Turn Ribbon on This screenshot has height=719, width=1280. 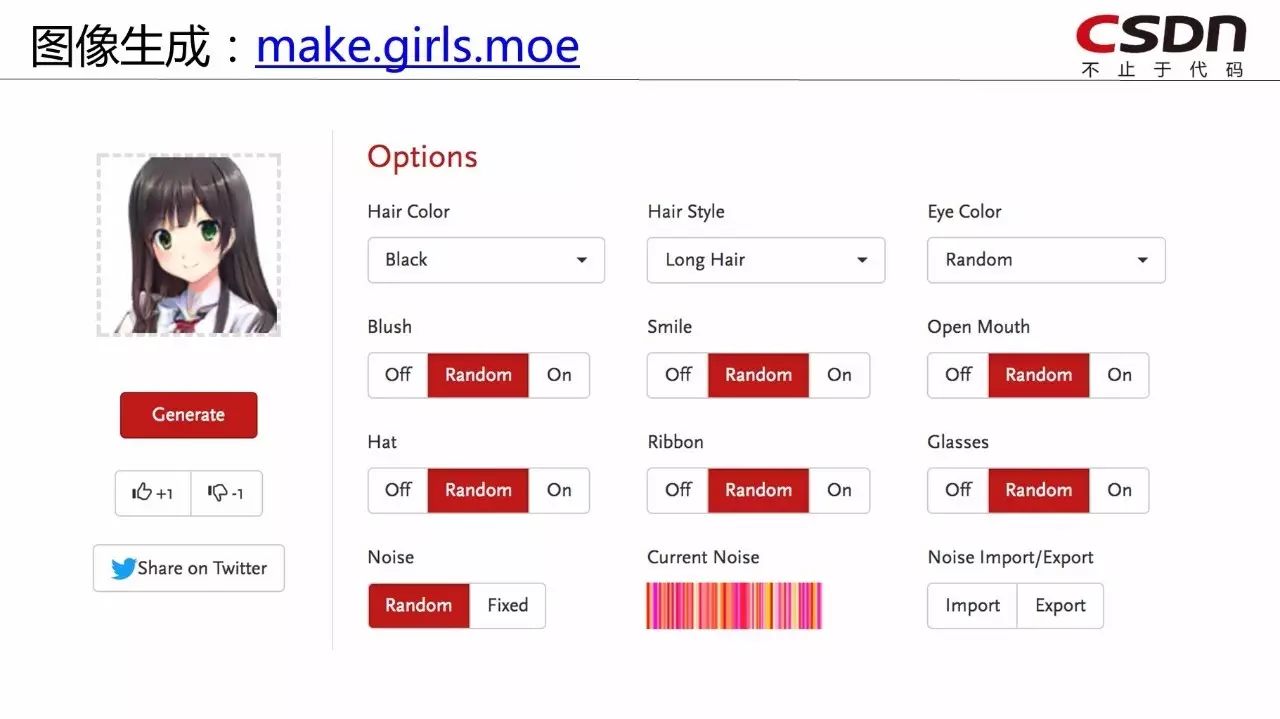click(x=839, y=490)
